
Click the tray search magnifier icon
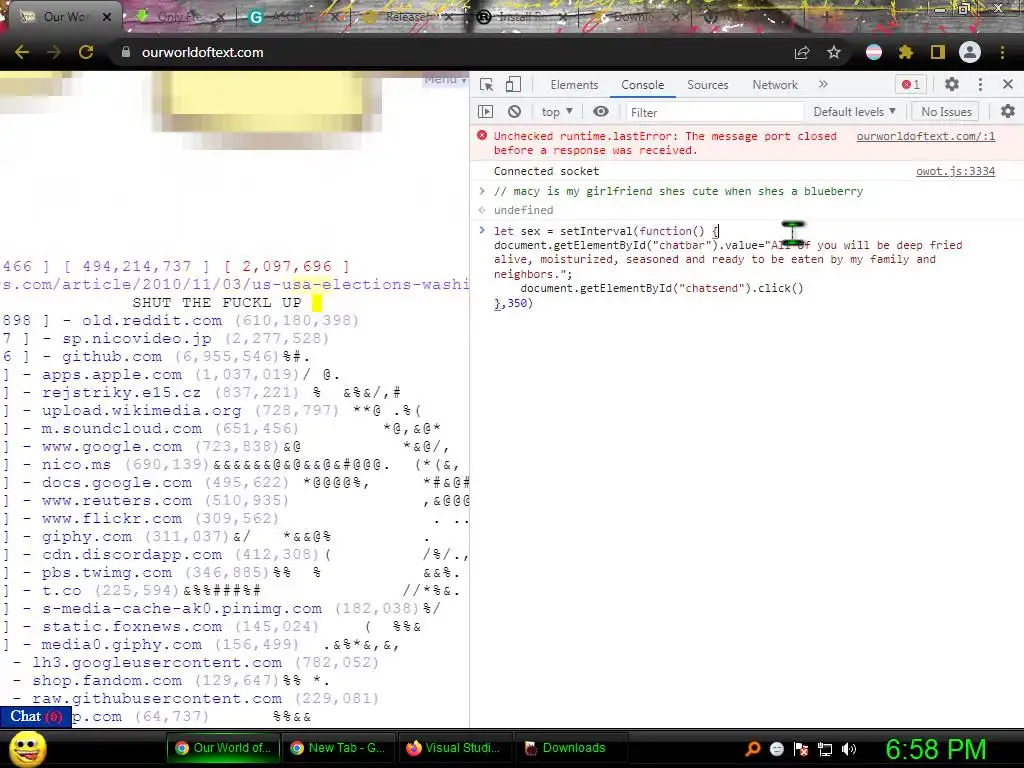point(753,749)
